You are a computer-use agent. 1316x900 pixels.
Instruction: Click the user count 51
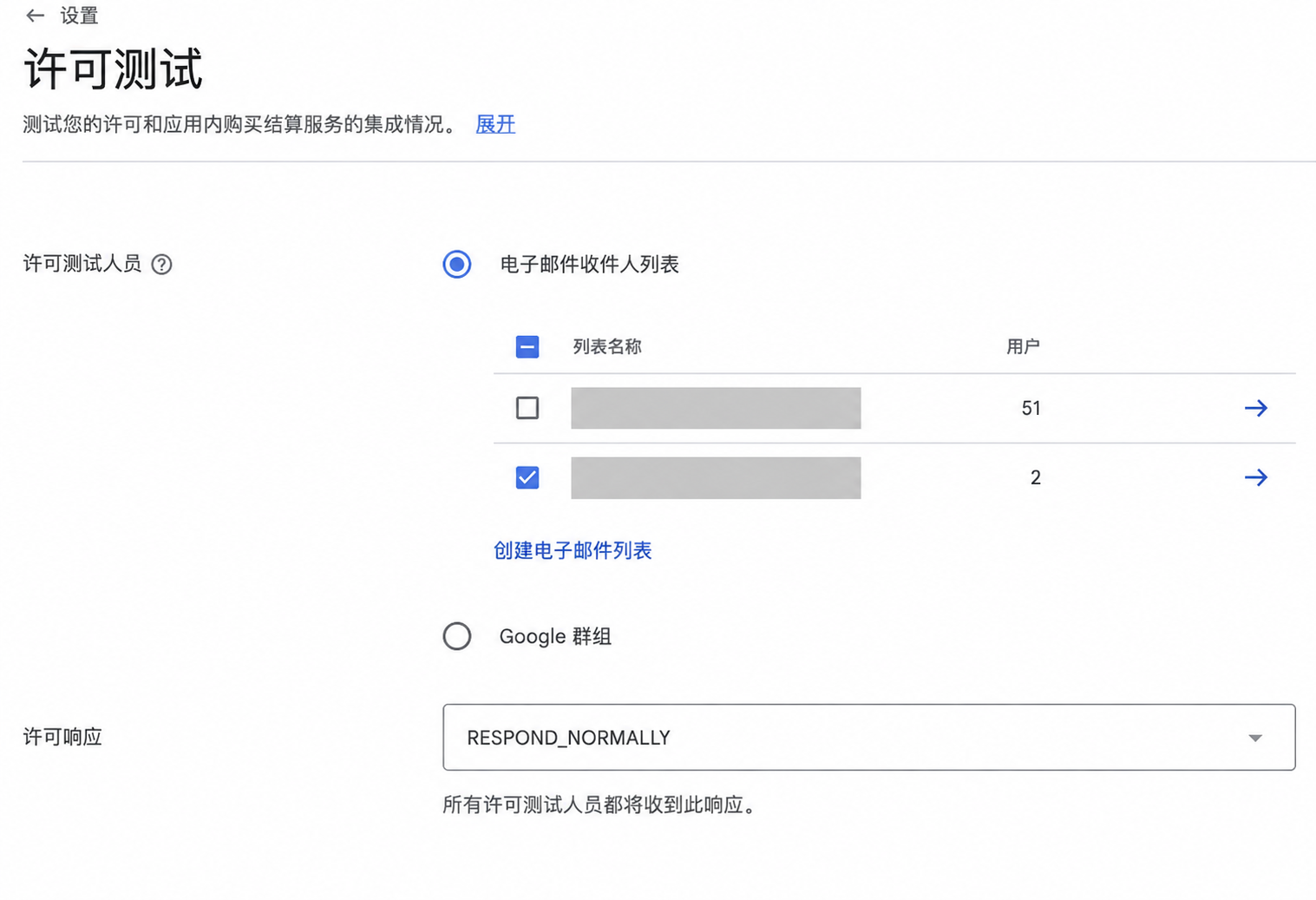point(1031,408)
